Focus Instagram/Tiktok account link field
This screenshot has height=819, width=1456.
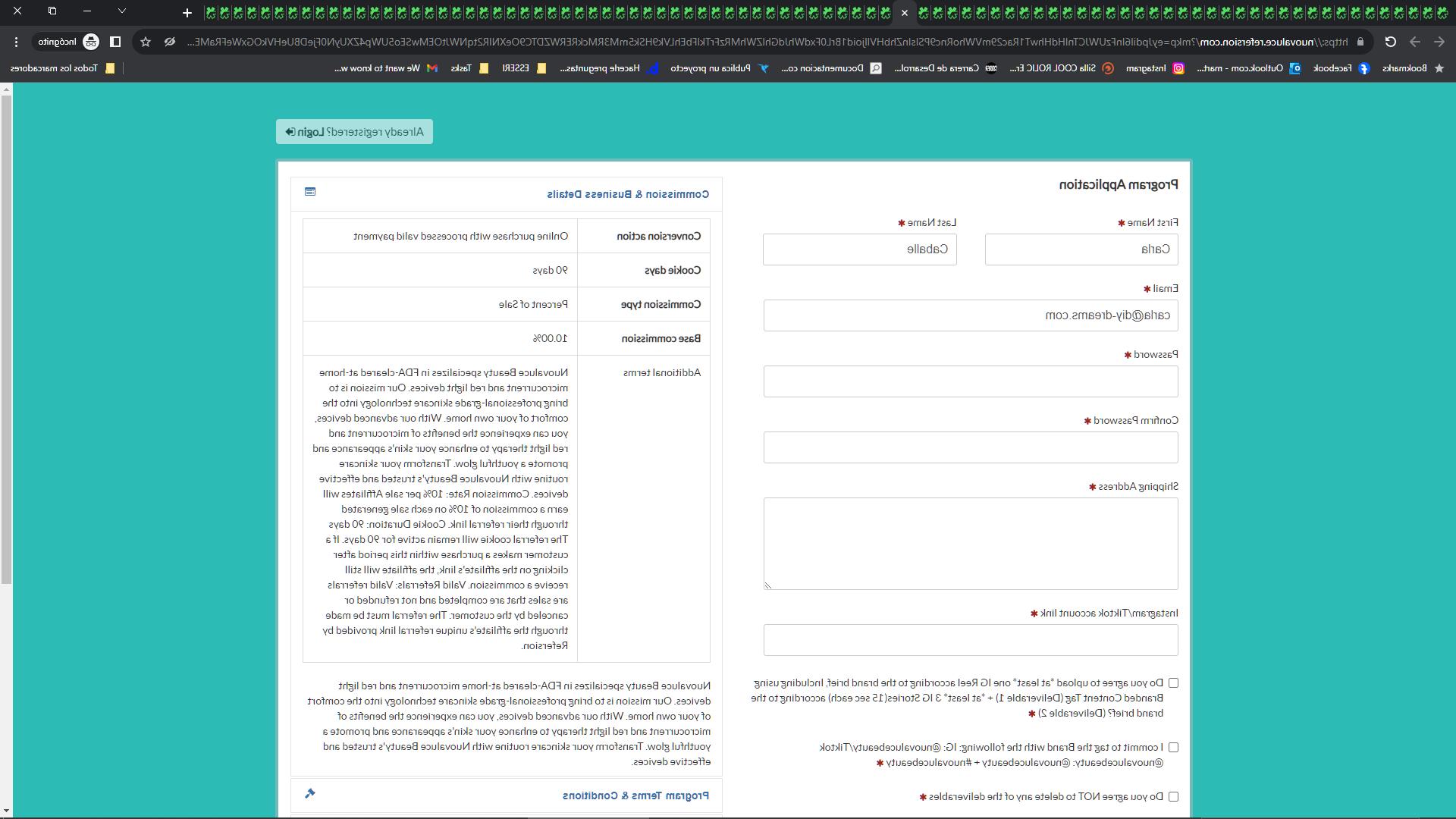click(x=971, y=640)
